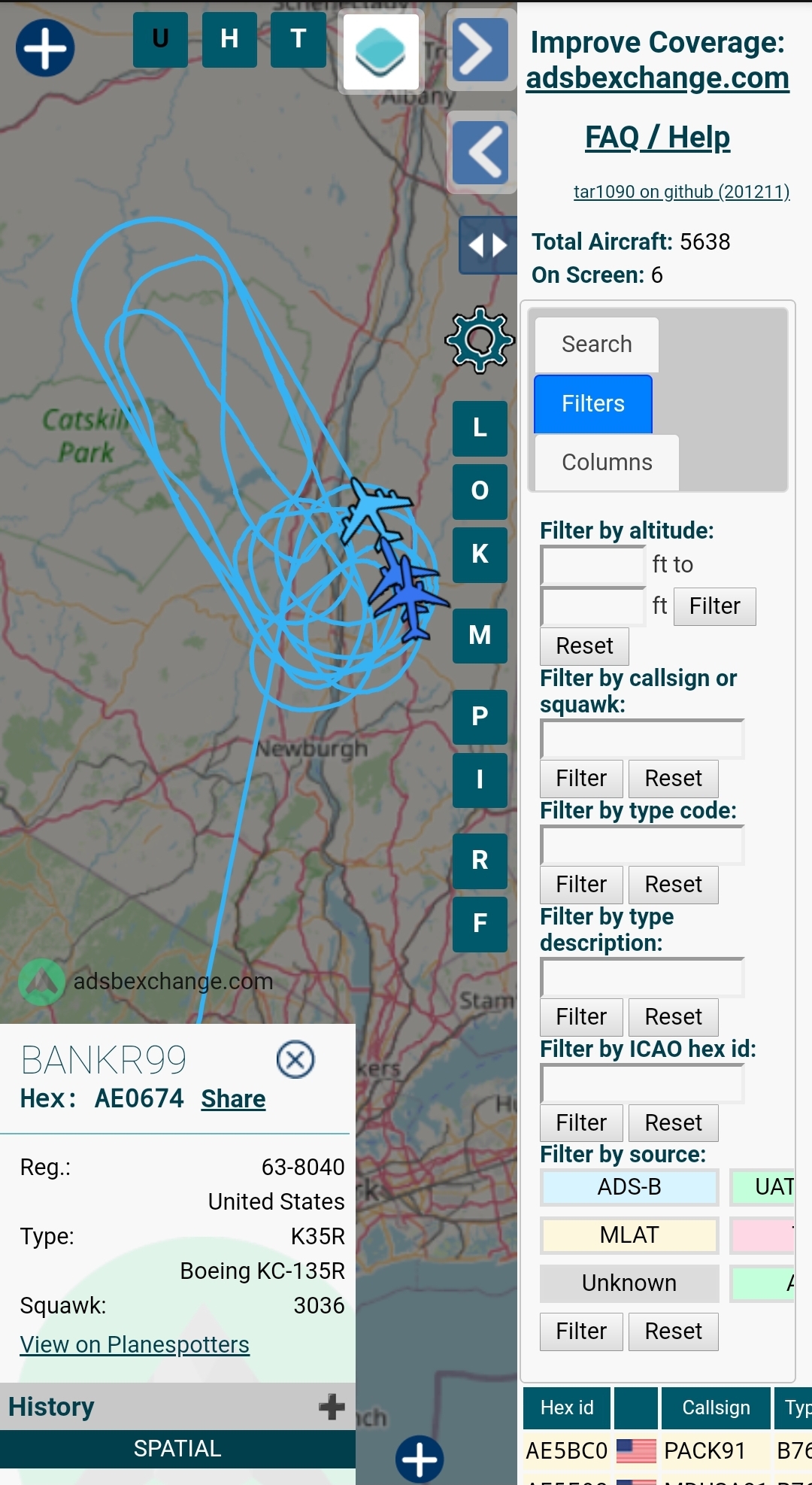The height and width of the screenshot is (1485, 812).
Task: Open the FAQ / Help link
Action: pyautogui.click(x=658, y=138)
